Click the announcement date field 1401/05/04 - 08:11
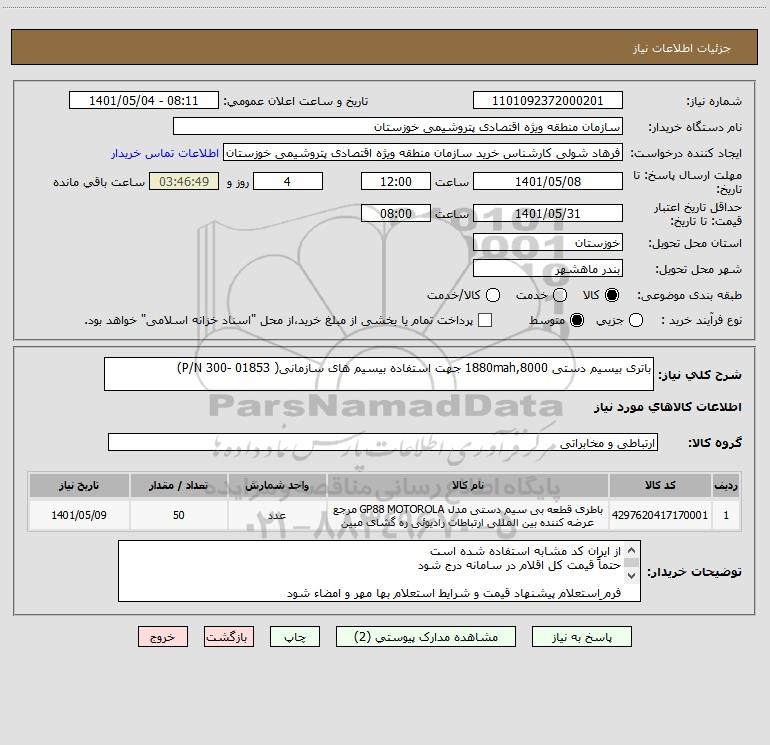This screenshot has height=745, width=770. pos(144,101)
